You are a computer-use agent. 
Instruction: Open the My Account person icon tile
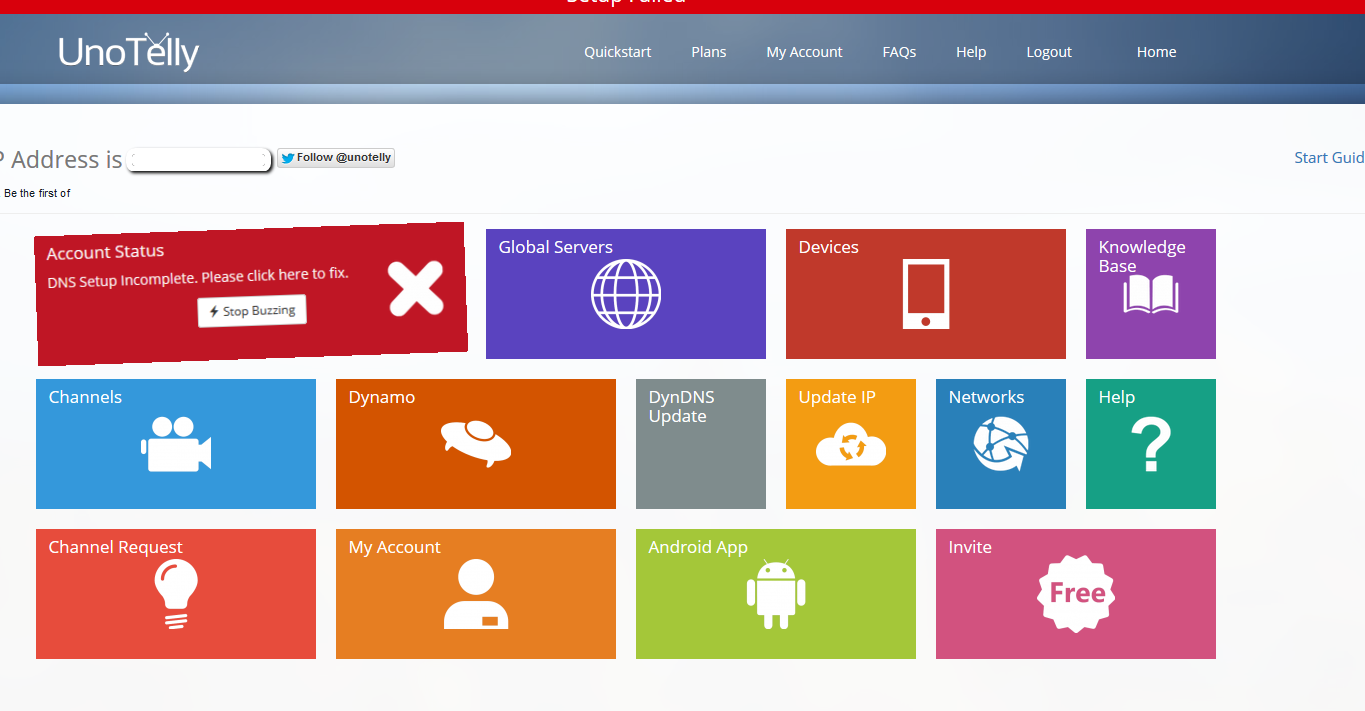pos(476,594)
